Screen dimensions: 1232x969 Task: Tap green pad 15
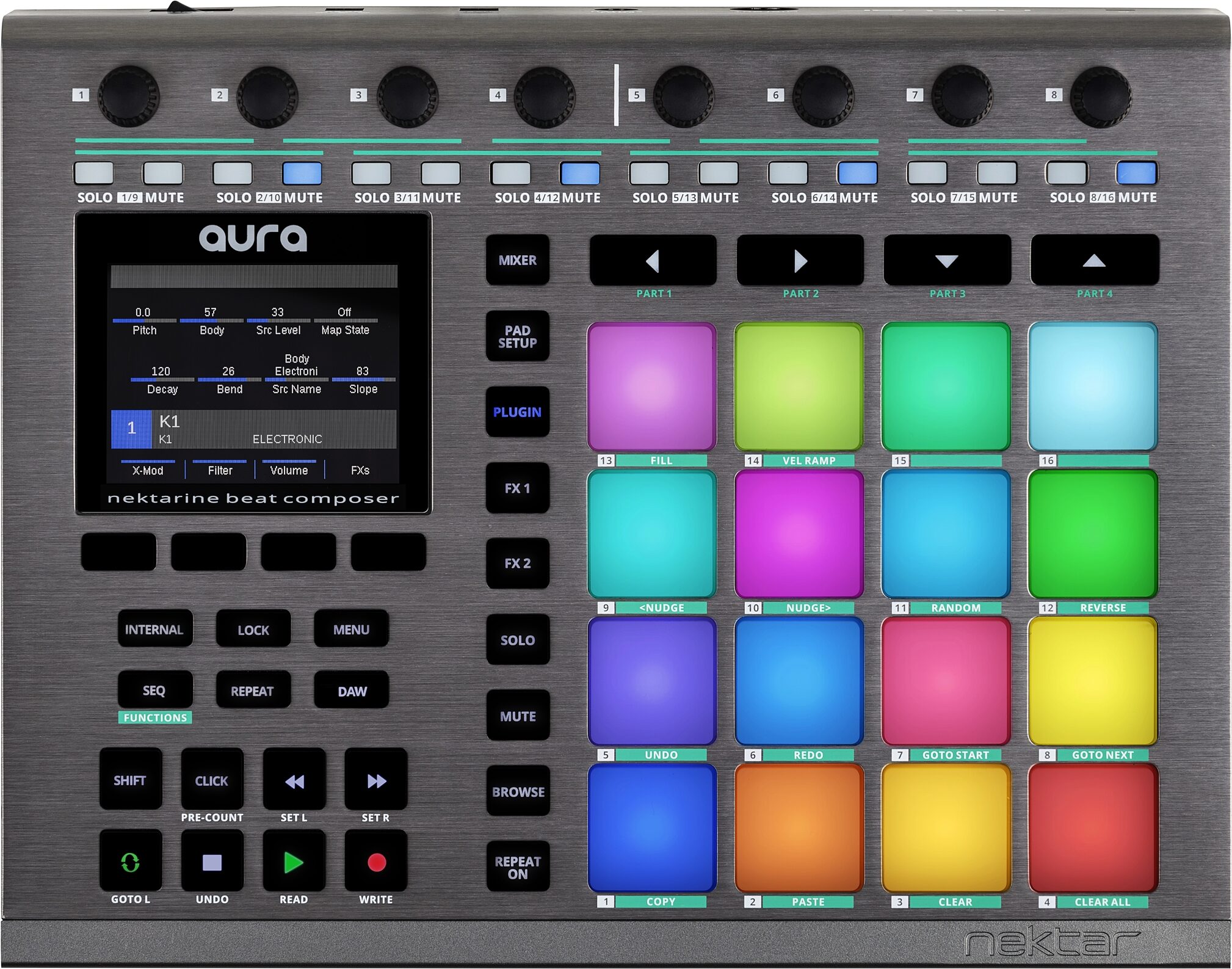(x=946, y=387)
